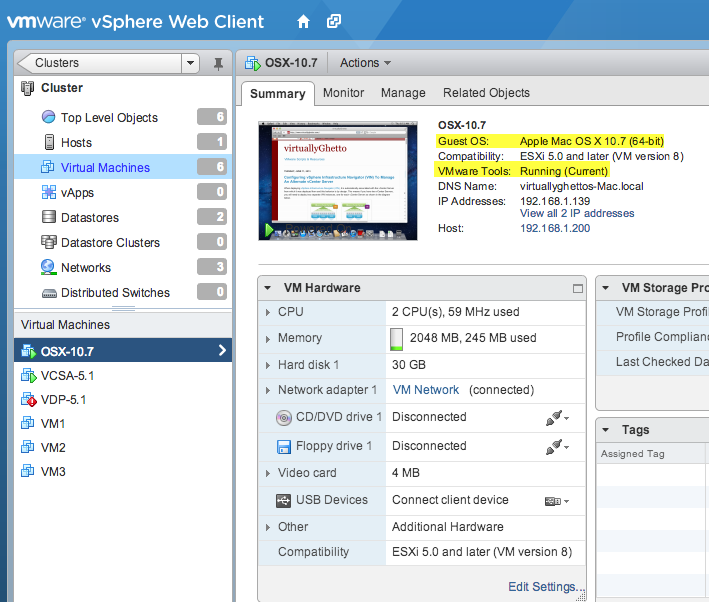Select OSX-10.7 in Virtual Machines list
The image size is (709, 602).
(x=123, y=350)
